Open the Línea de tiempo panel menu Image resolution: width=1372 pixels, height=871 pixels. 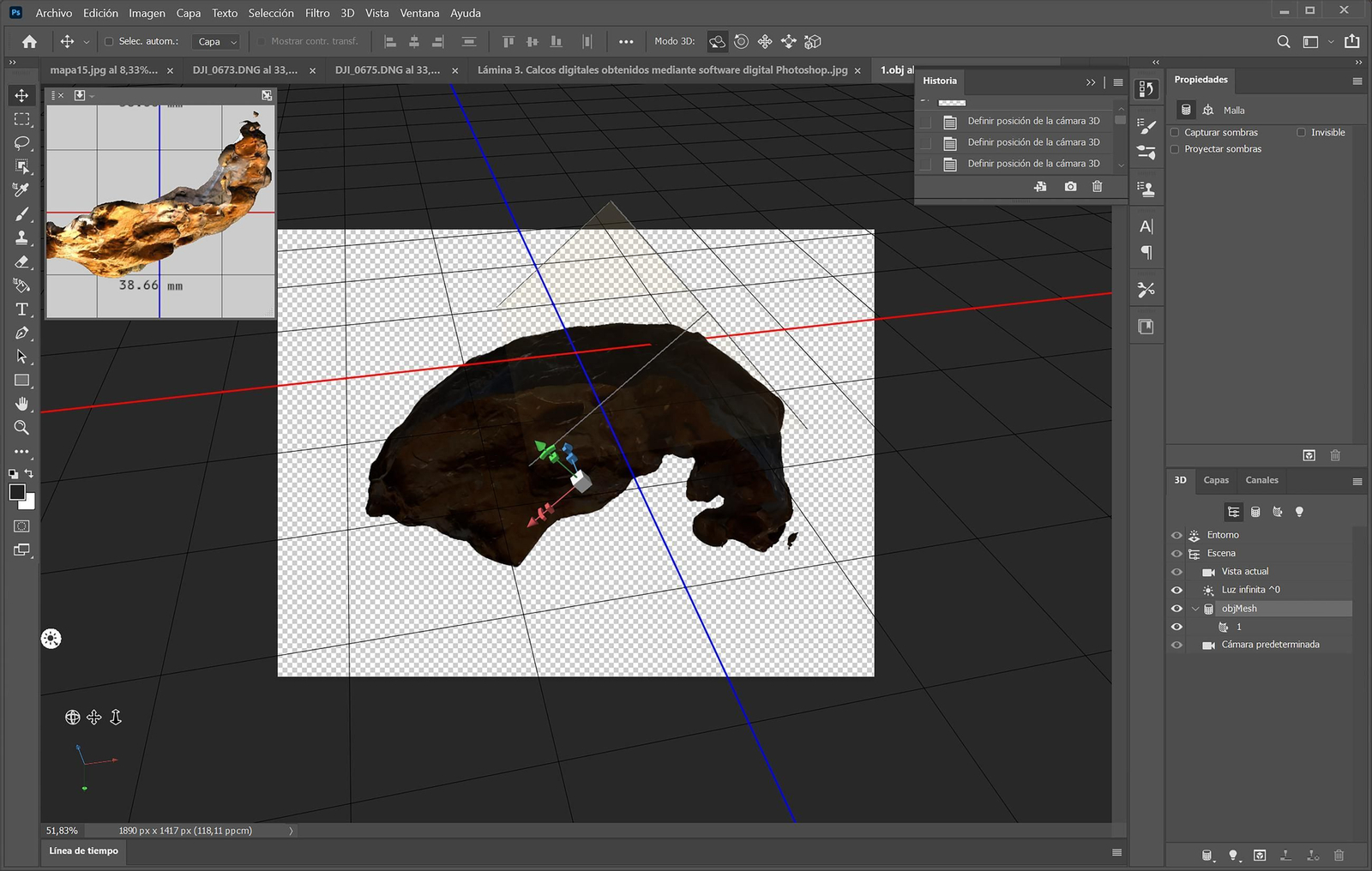pyautogui.click(x=1116, y=851)
